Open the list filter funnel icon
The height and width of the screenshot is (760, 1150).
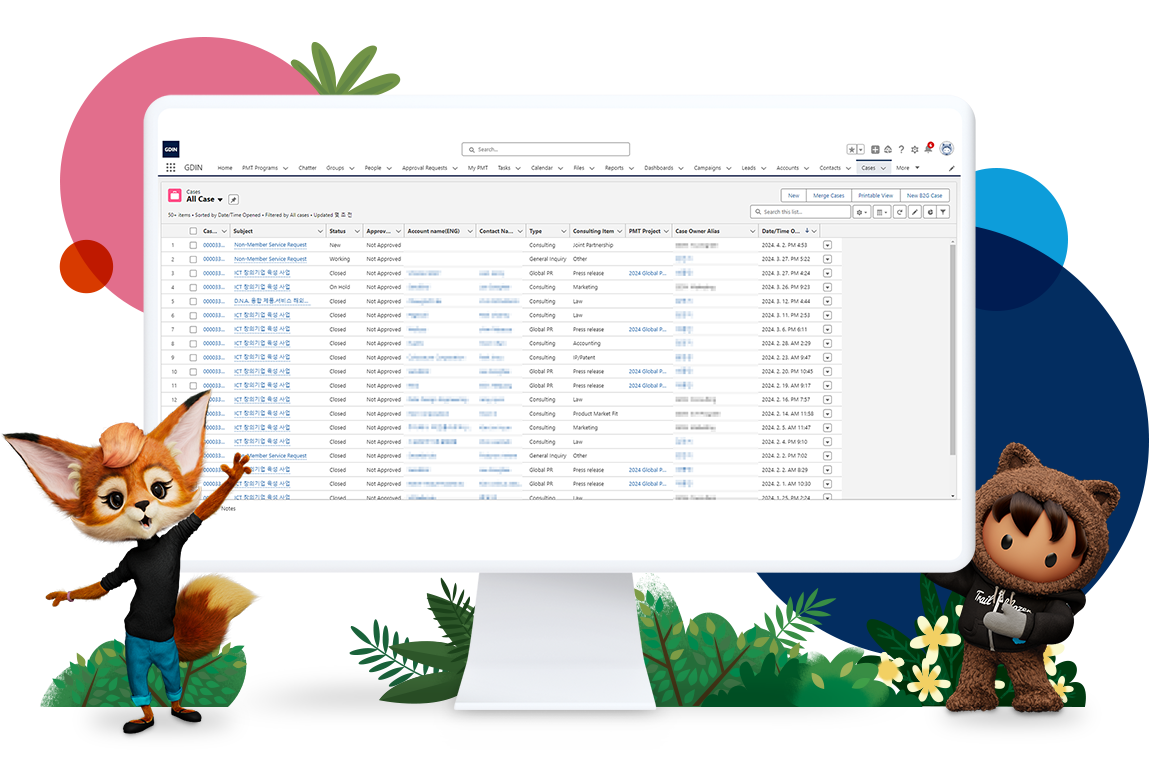tap(944, 212)
